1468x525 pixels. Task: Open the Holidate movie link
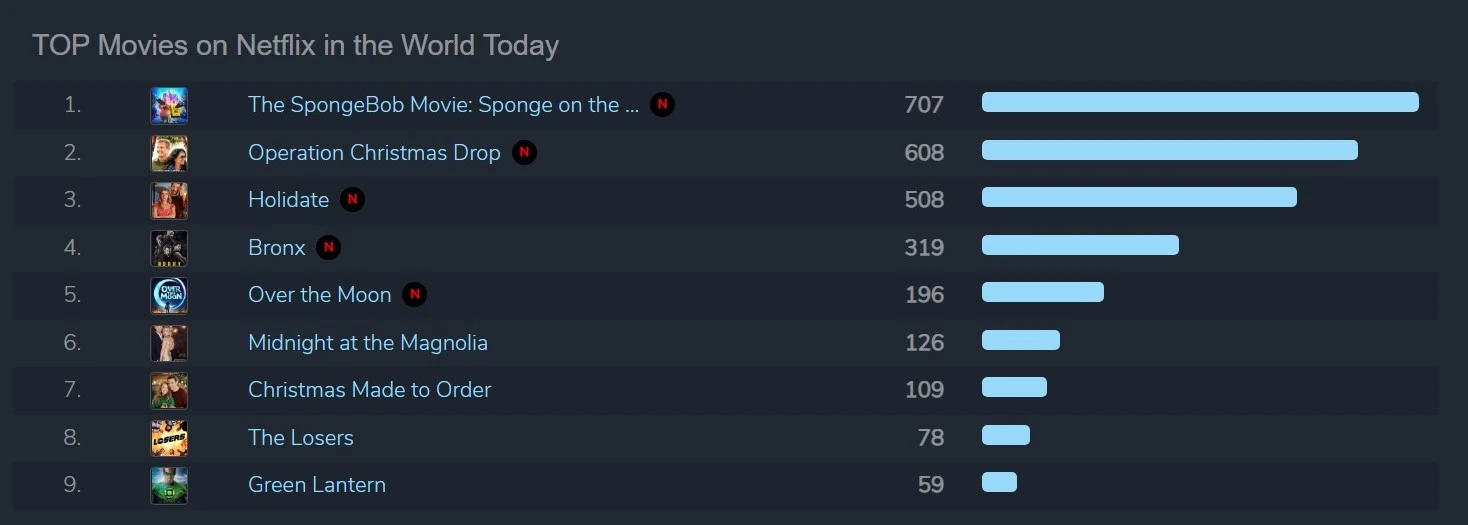pos(288,200)
